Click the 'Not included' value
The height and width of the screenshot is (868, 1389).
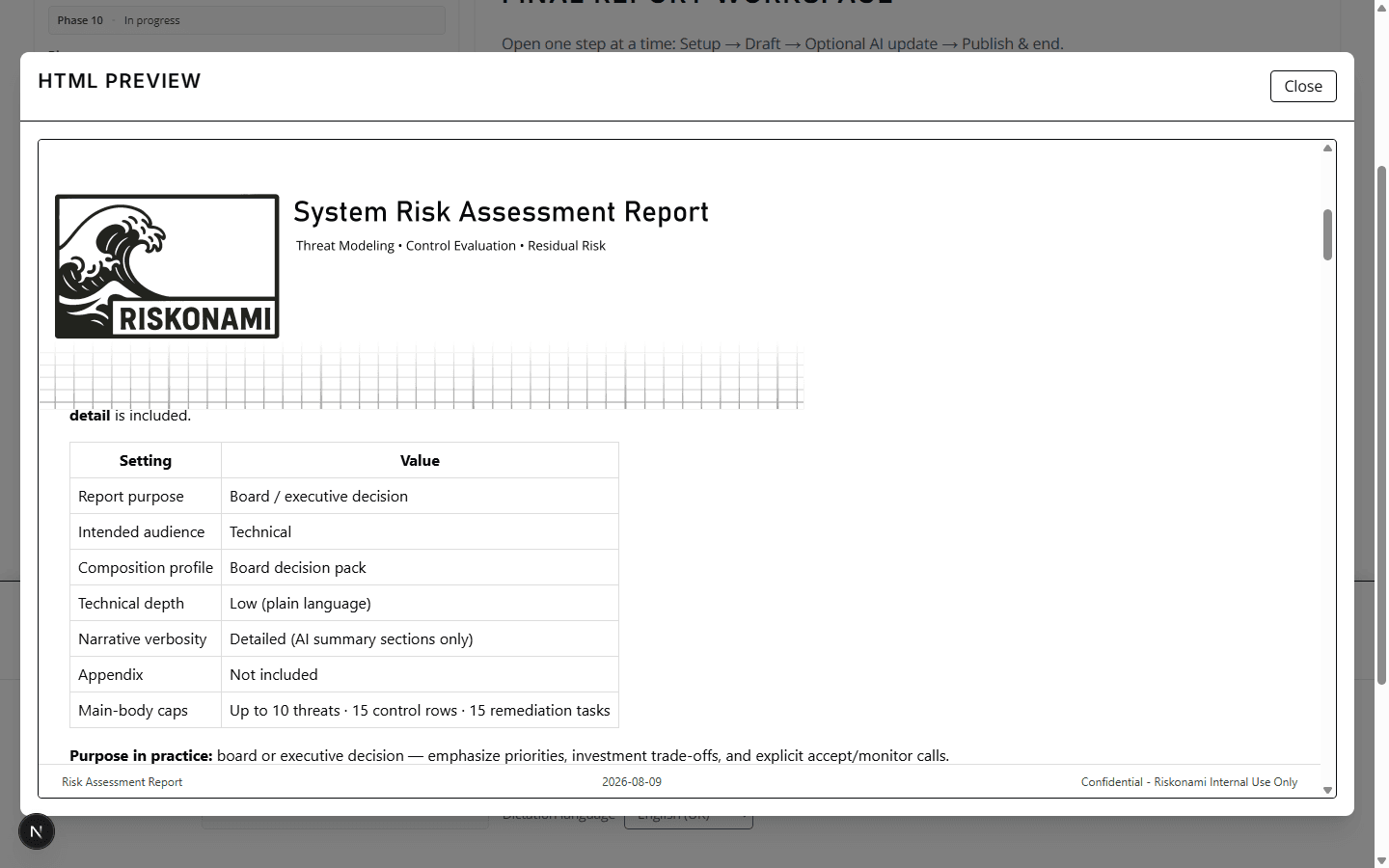[x=420, y=675]
